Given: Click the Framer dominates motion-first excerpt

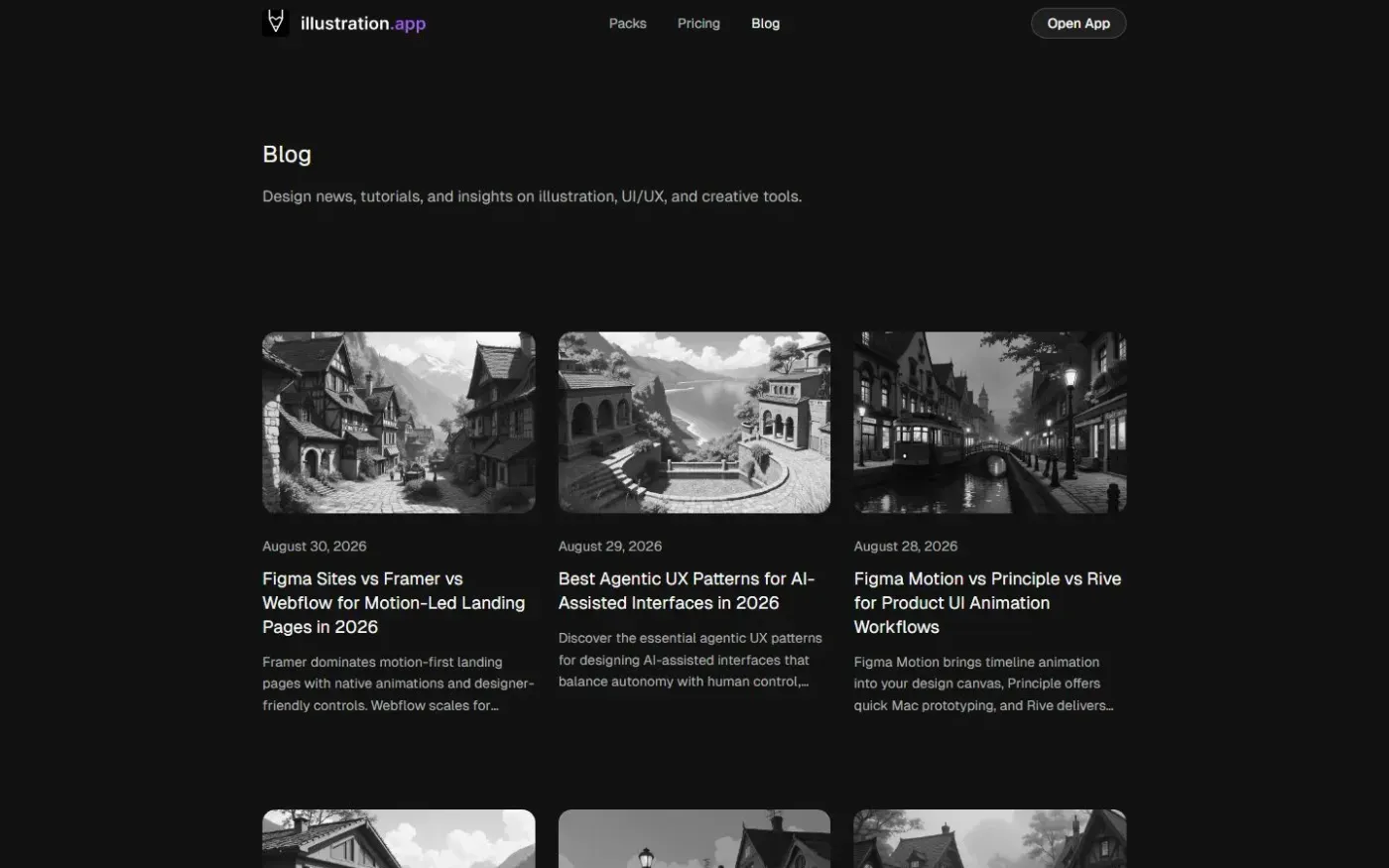Looking at the screenshot, I should (398, 683).
